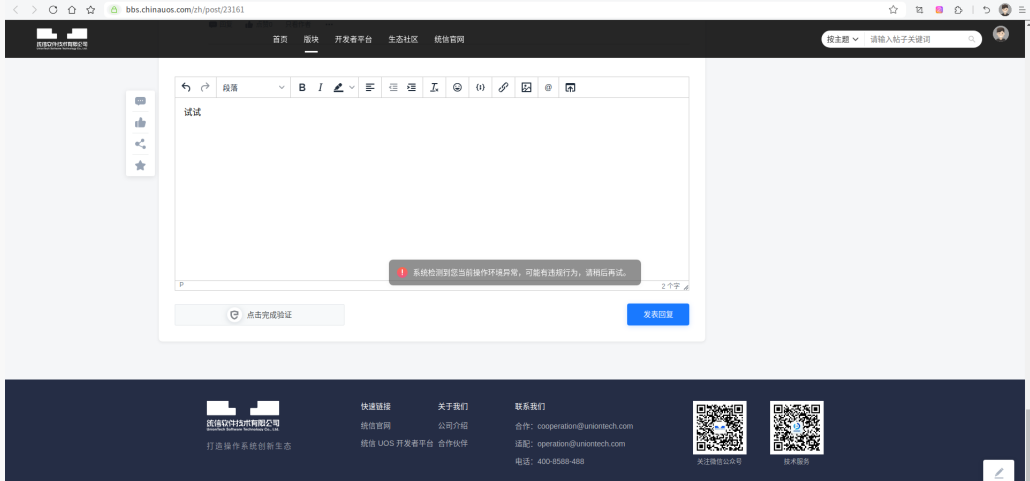Open the browser extensions puzzle menu
The width and height of the screenshot is (1030, 481).
(958, 10)
